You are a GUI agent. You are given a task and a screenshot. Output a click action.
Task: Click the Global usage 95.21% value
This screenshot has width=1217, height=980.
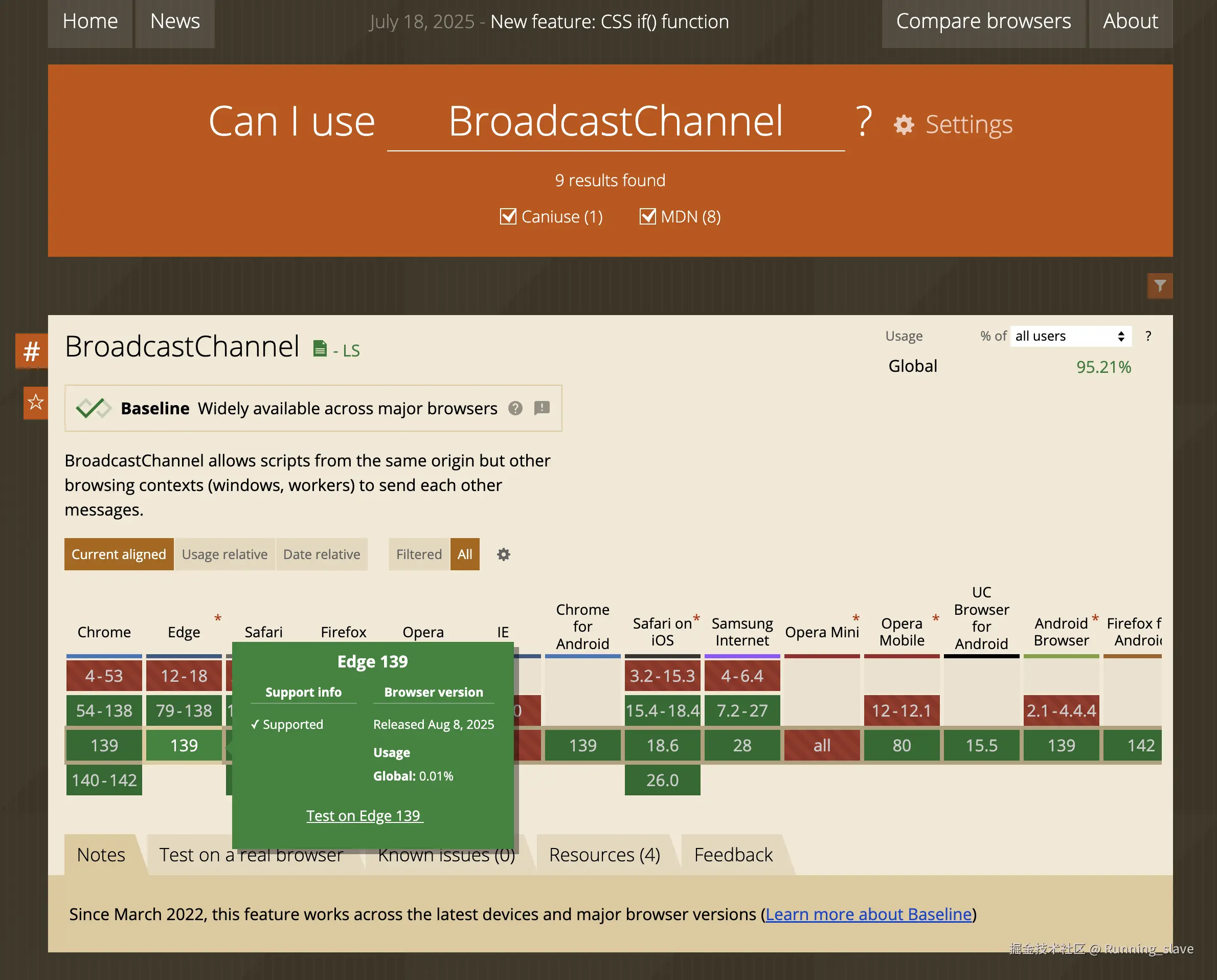pyautogui.click(x=1103, y=367)
